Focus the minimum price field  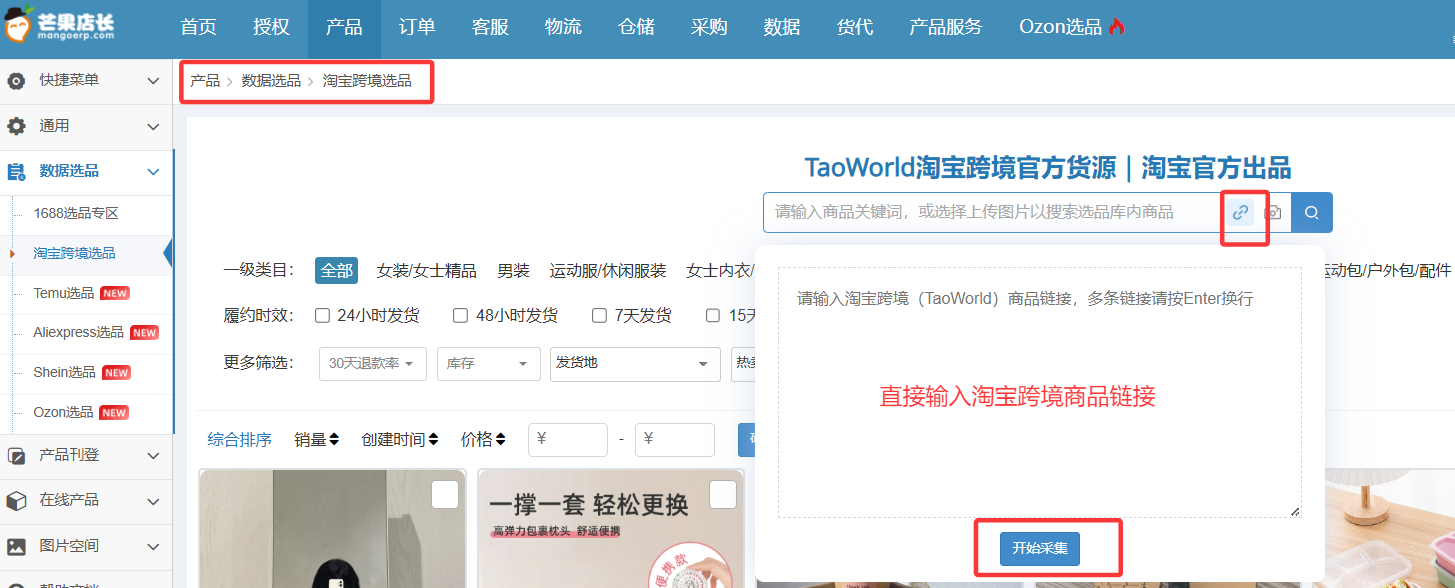[x=568, y=439]
